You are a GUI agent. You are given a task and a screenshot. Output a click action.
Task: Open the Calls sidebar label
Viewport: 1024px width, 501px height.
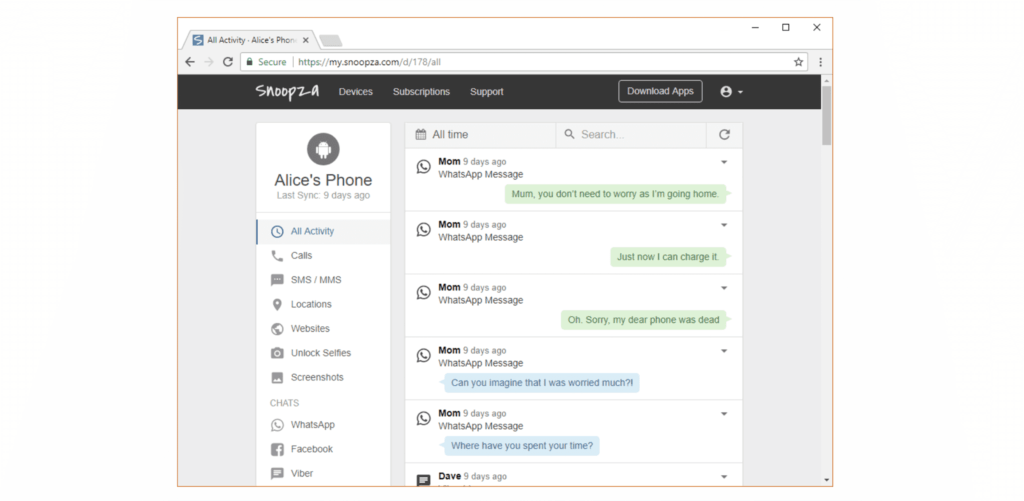[302, 255]
